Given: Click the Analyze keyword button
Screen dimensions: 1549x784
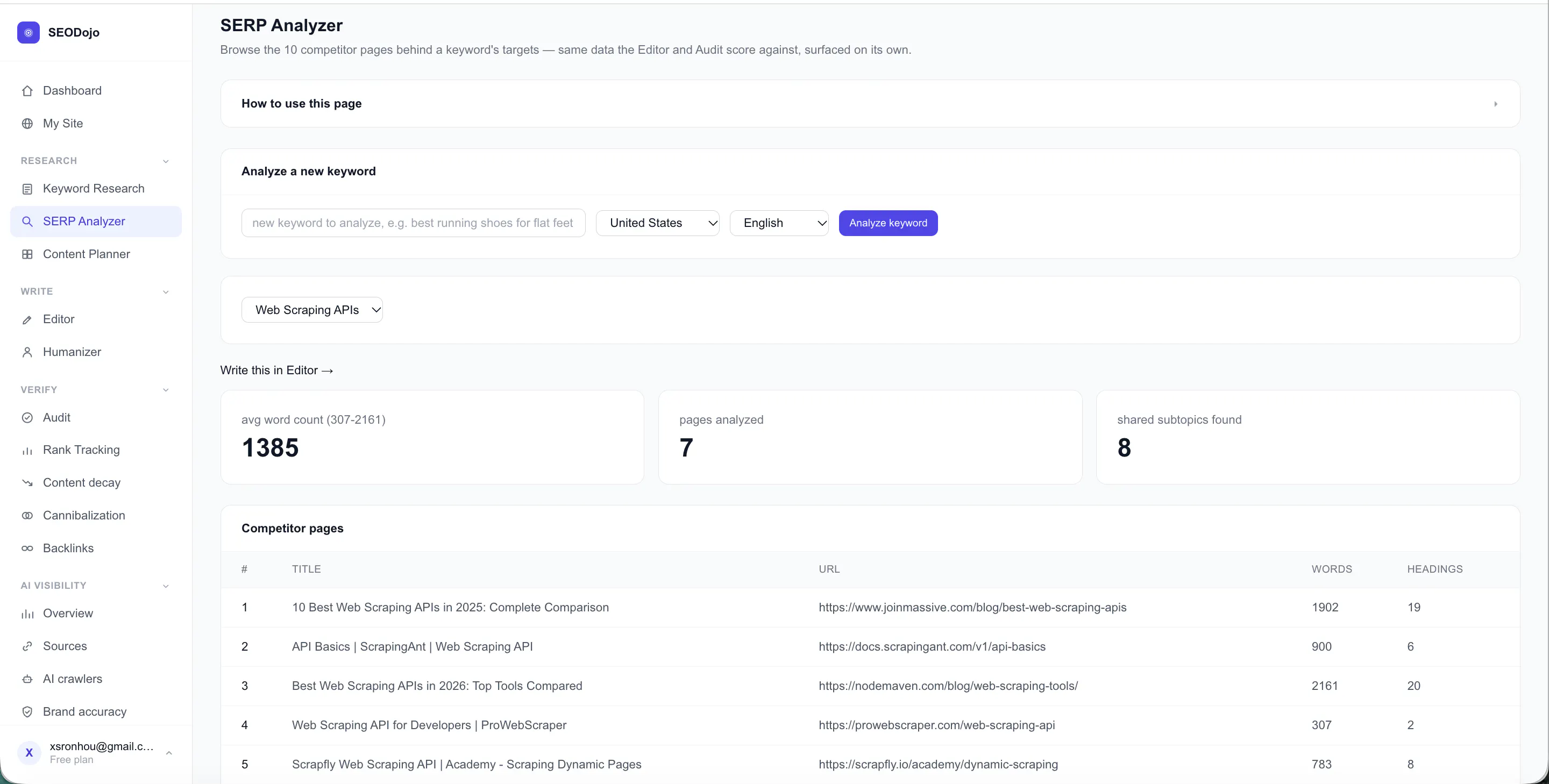Looking at the screenshot, I should point(888,223).
